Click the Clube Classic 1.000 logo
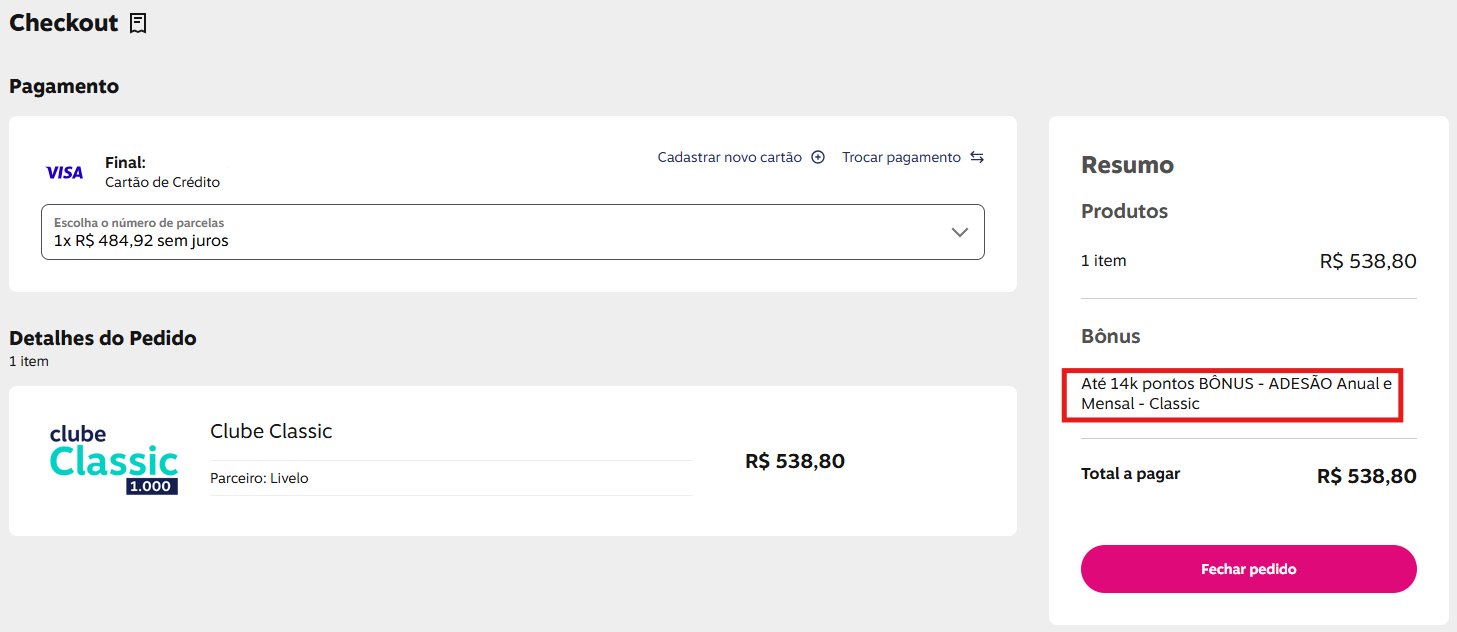This screenshot has height=632, width=1457. tap(113, 460)
